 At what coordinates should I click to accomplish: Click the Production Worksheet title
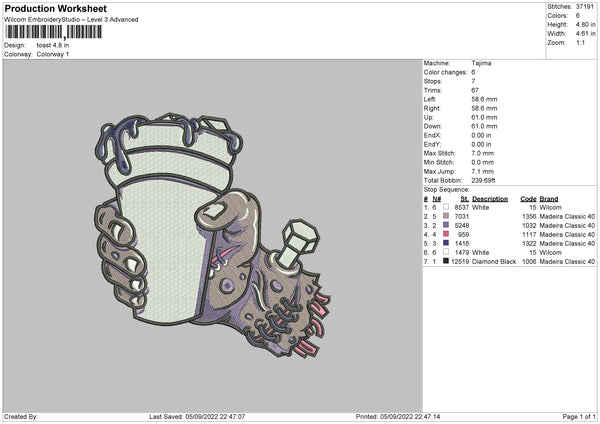click(50, 8)
